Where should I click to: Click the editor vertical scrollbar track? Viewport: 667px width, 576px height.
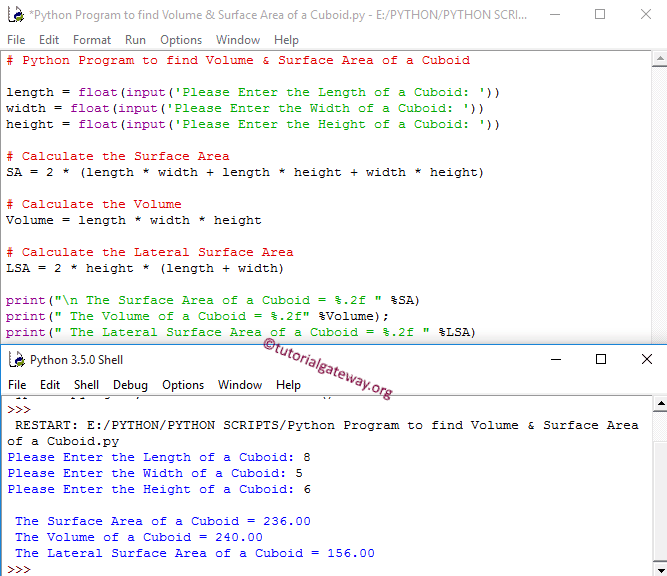click(660, 204)
